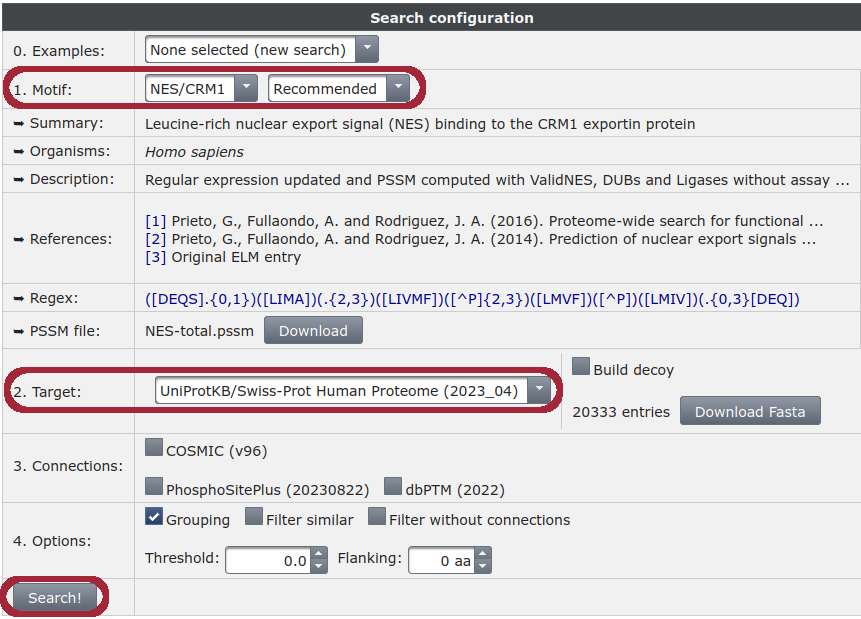Decrease Flanking value with down arrow
The width and height of the screenshot is (861, 619).
pos(482,566)
